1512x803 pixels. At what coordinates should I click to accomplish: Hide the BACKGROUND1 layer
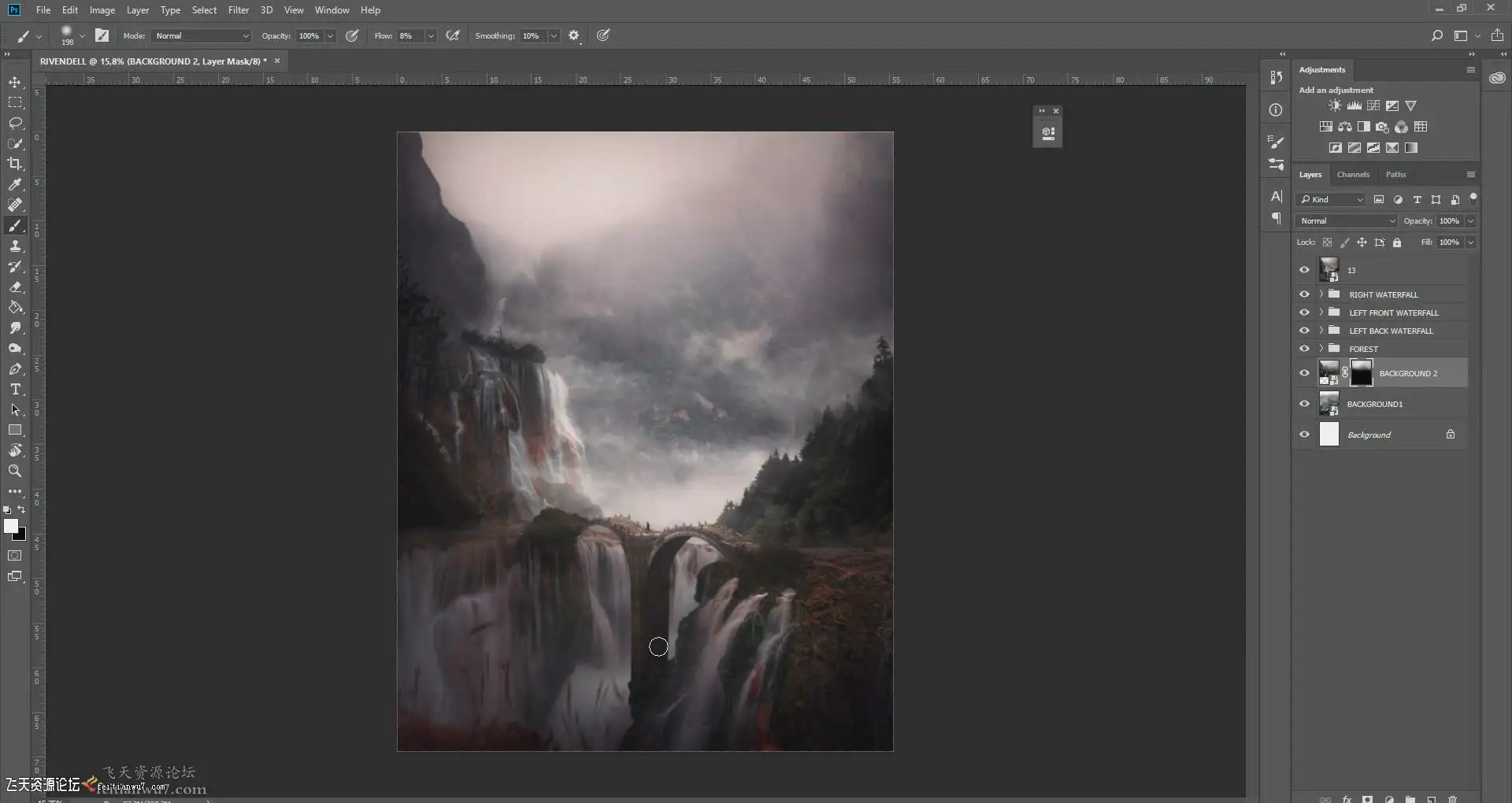1304,404
